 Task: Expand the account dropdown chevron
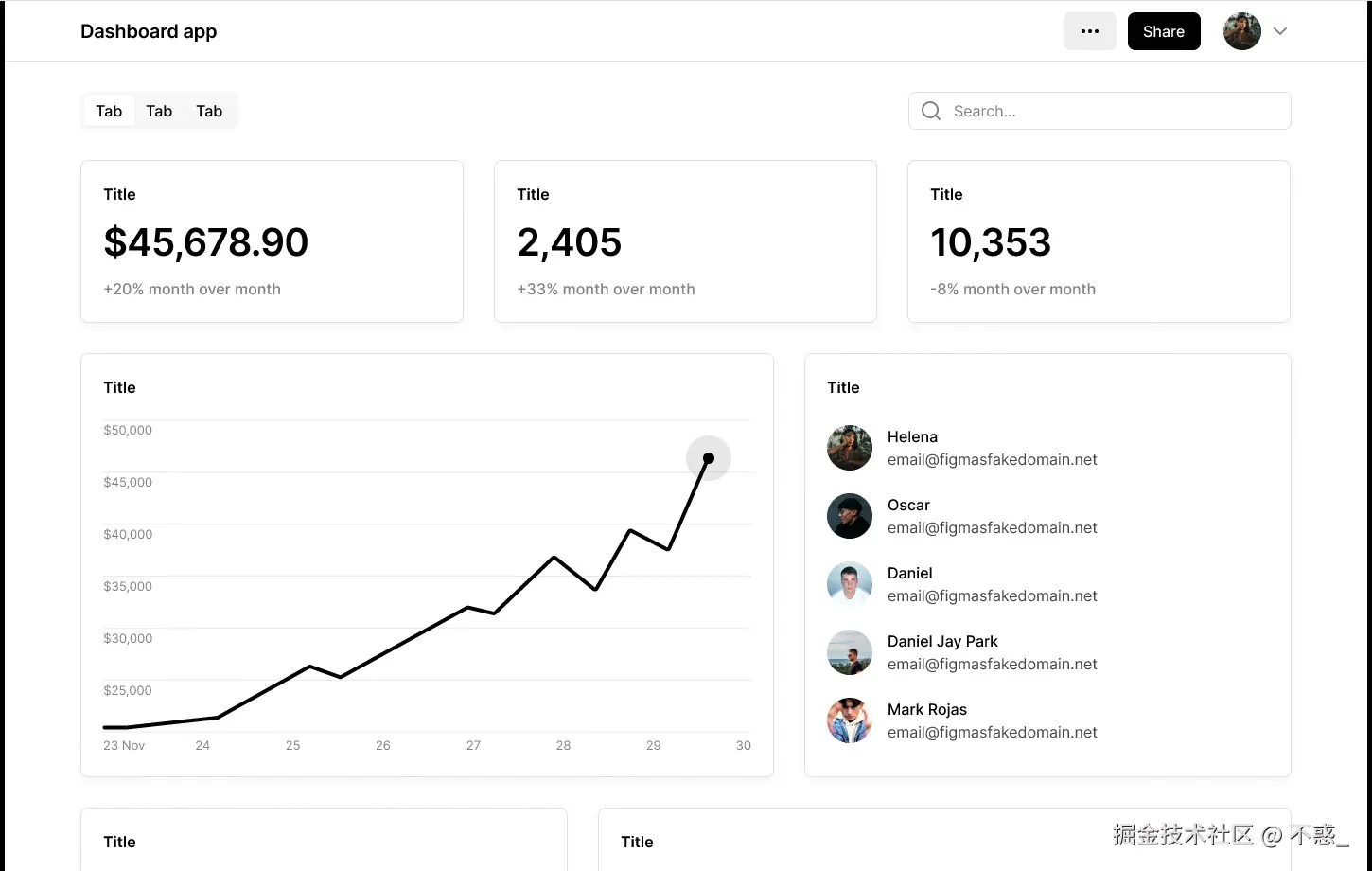(x=1280, y=31)
